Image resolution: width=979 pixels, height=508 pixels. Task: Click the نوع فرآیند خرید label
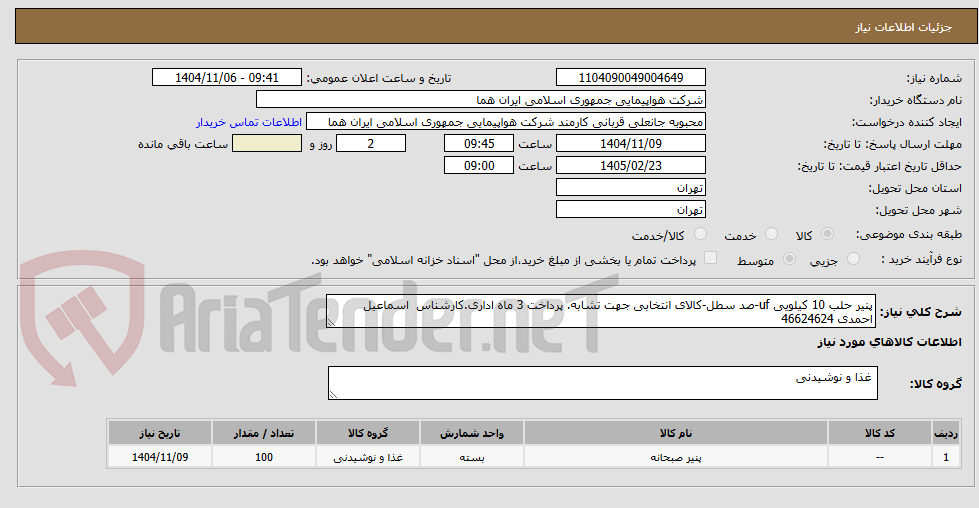pyautogui.click(x=922, y=259)
